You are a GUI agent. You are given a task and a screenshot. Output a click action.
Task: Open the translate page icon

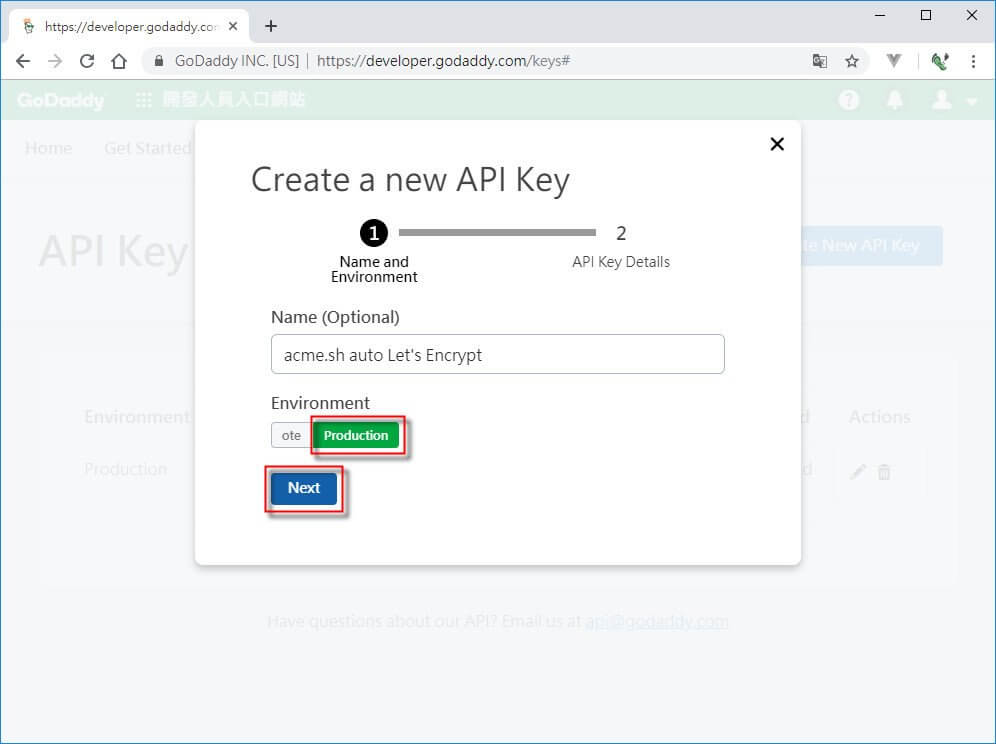[x=819, y=61]
